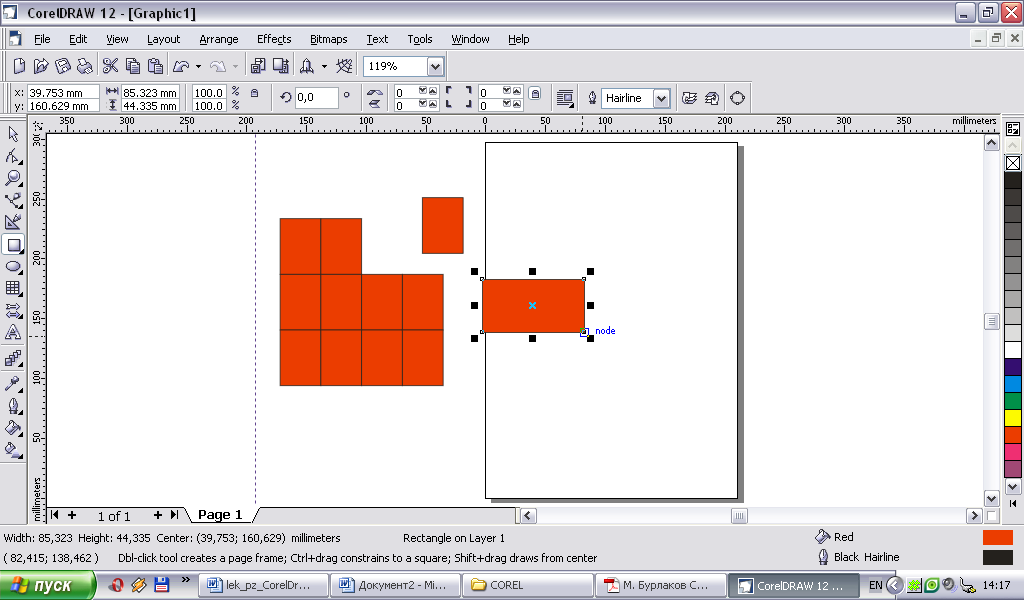Activate the Zoom magnifier tool
The height and width of the screenshot is (600, 1024).
click(13, 178)
